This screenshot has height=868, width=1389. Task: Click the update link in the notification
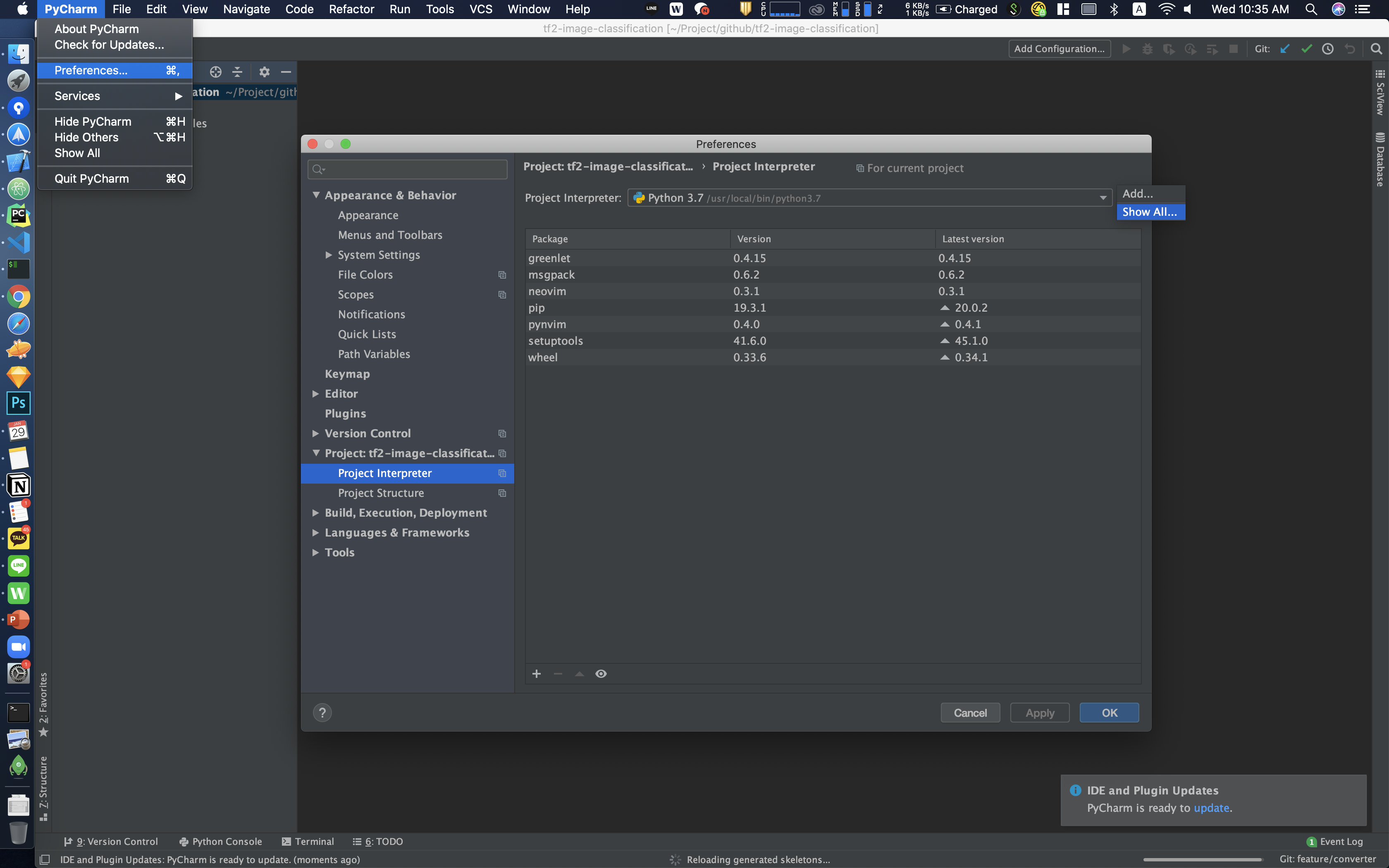[x=1211, y=808]
